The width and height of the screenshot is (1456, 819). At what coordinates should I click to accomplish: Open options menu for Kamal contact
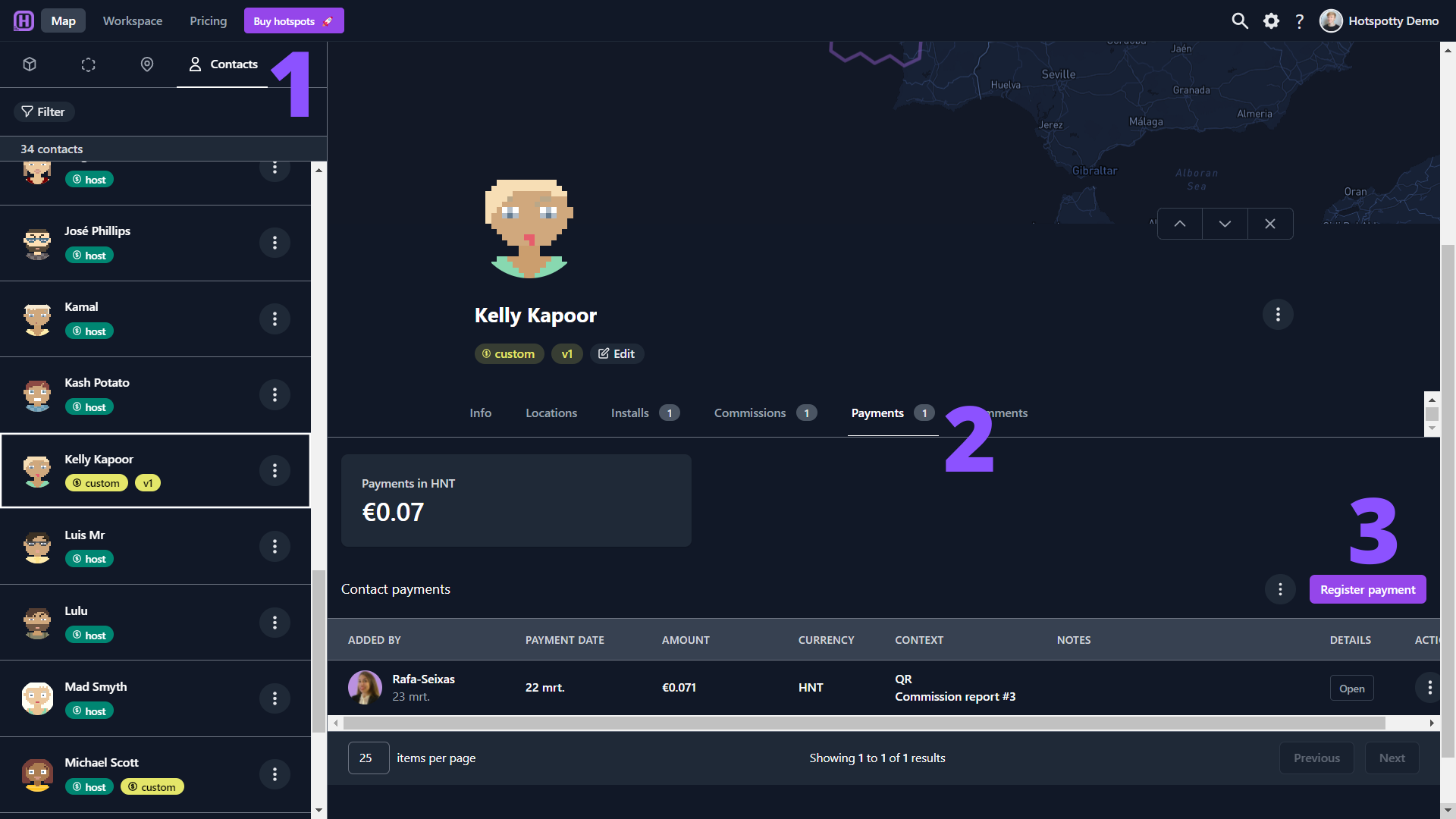pos(275,318)
